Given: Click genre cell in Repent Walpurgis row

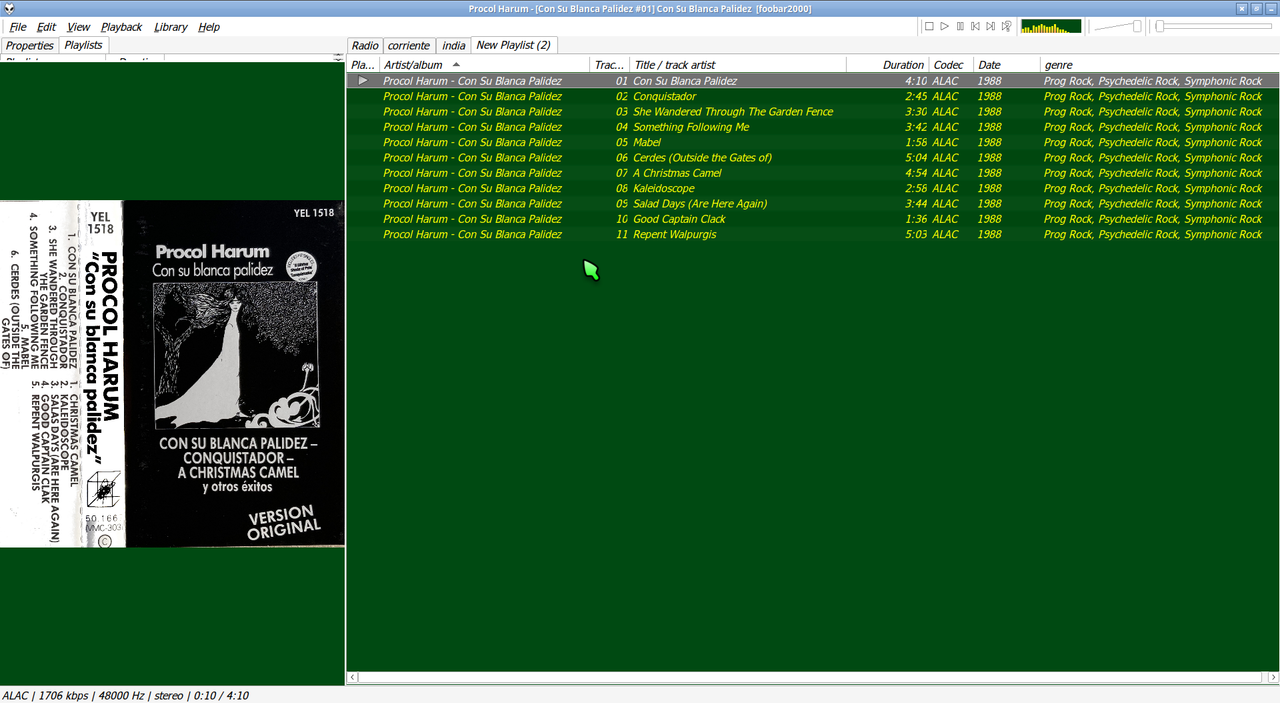Looking at the screenshot, I should pyautogui.click(x=1153, y=234).
